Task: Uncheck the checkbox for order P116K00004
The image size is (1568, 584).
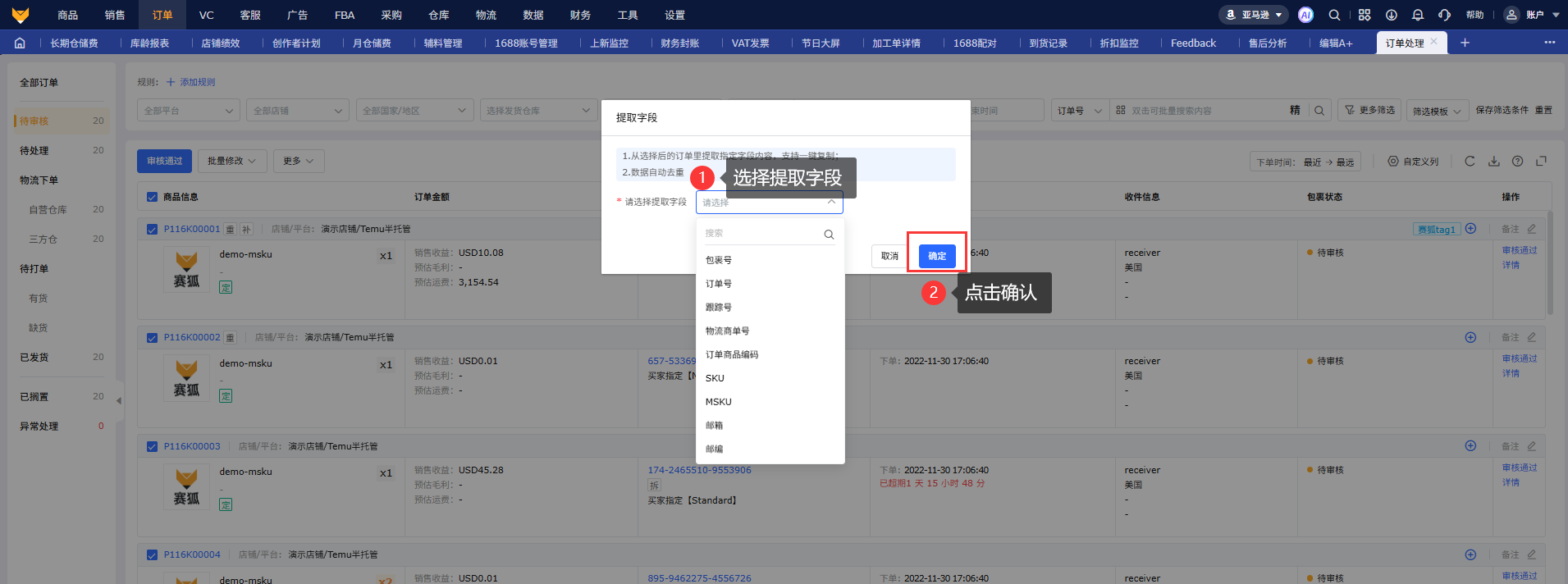Action: click(x=152, y=555)
